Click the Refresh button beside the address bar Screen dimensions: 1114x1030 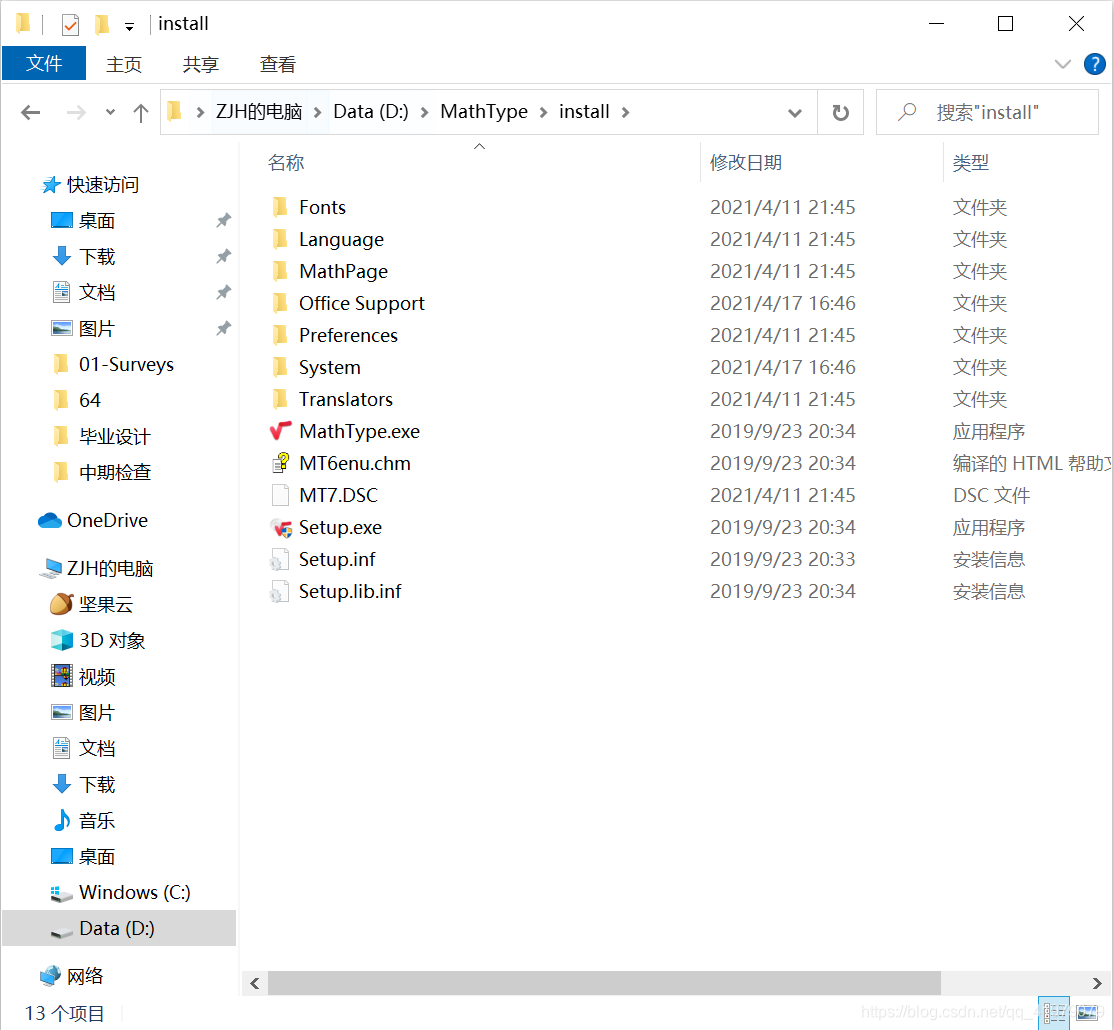(840, 112)
